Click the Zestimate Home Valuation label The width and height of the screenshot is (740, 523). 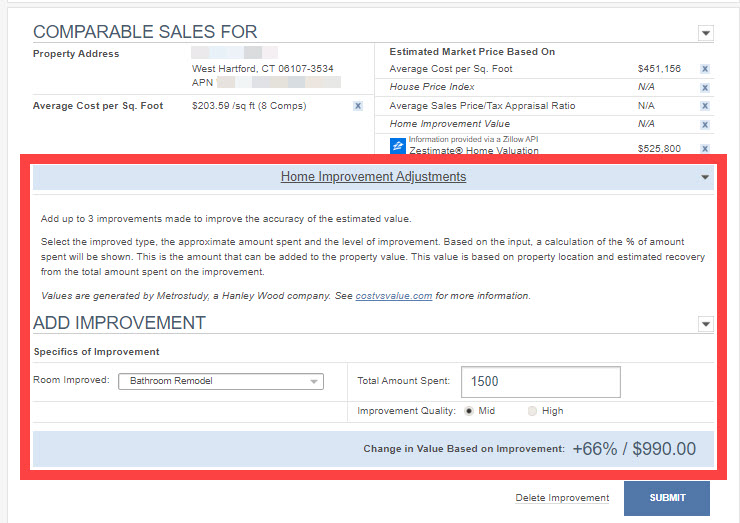click(x=473, y=151)
